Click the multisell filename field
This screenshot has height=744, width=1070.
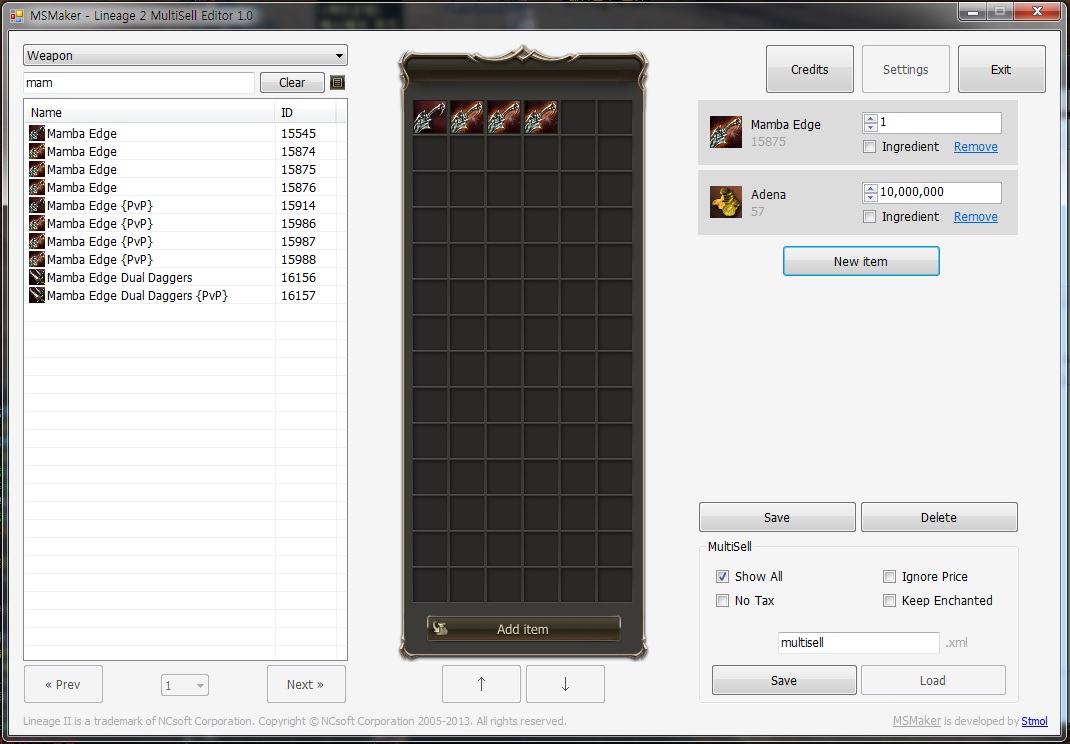[x=858, y=642]
